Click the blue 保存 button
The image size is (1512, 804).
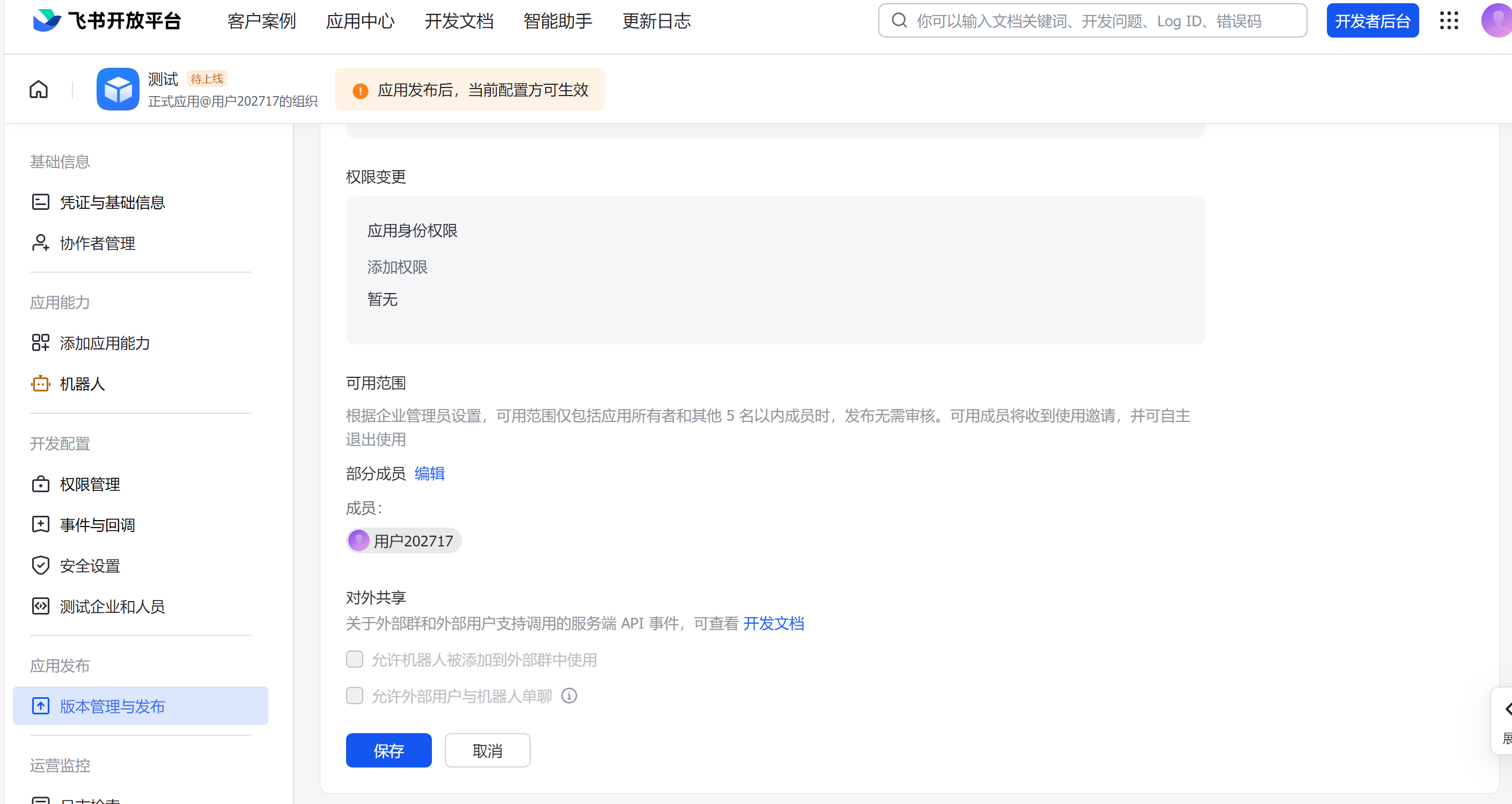[388, 750]
